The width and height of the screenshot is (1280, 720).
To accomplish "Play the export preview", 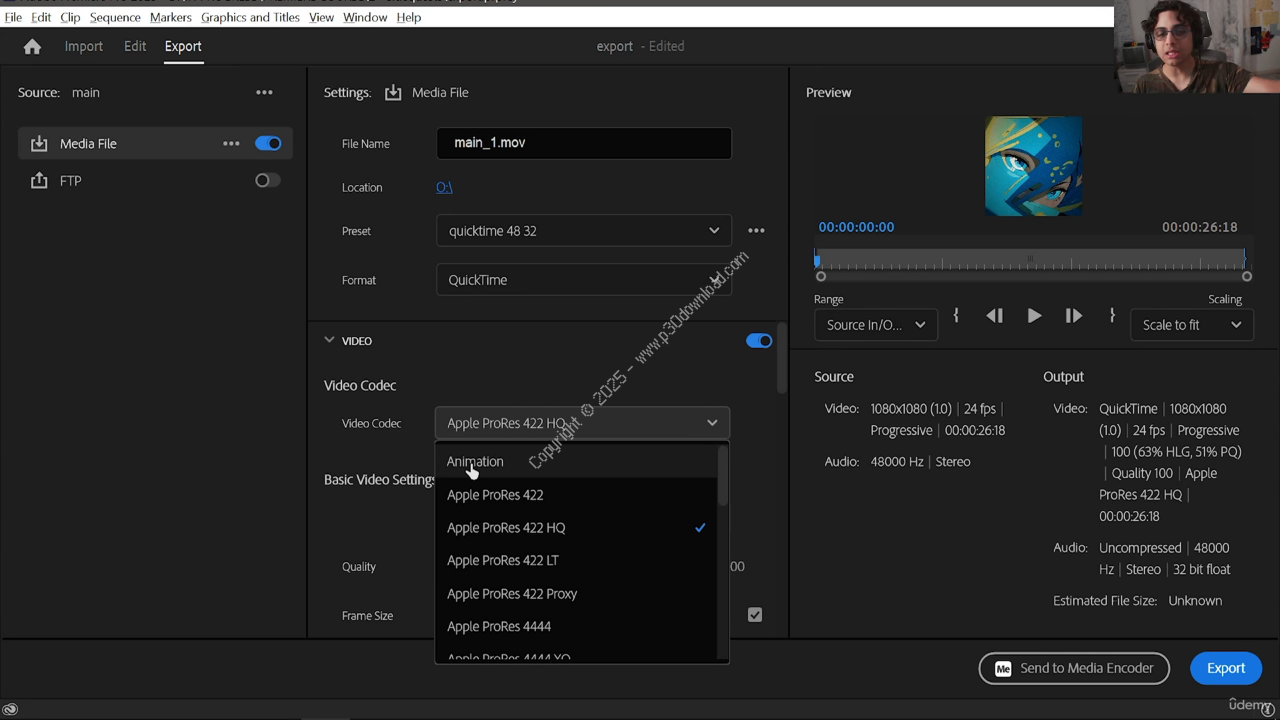I will click(1034, 316).
